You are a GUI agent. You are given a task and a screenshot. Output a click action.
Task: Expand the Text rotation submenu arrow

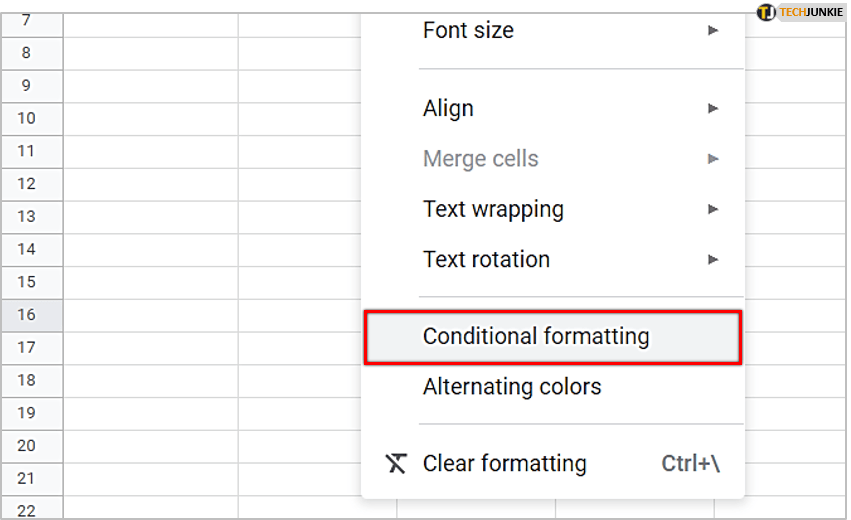pyautogui.click(x=713, y=259)
